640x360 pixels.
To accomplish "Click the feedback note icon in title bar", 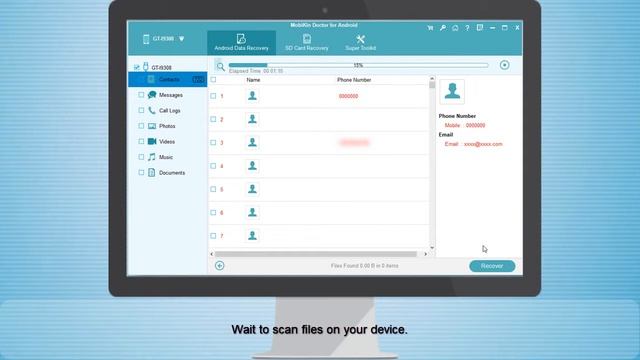I will click(x=480, y=28).
